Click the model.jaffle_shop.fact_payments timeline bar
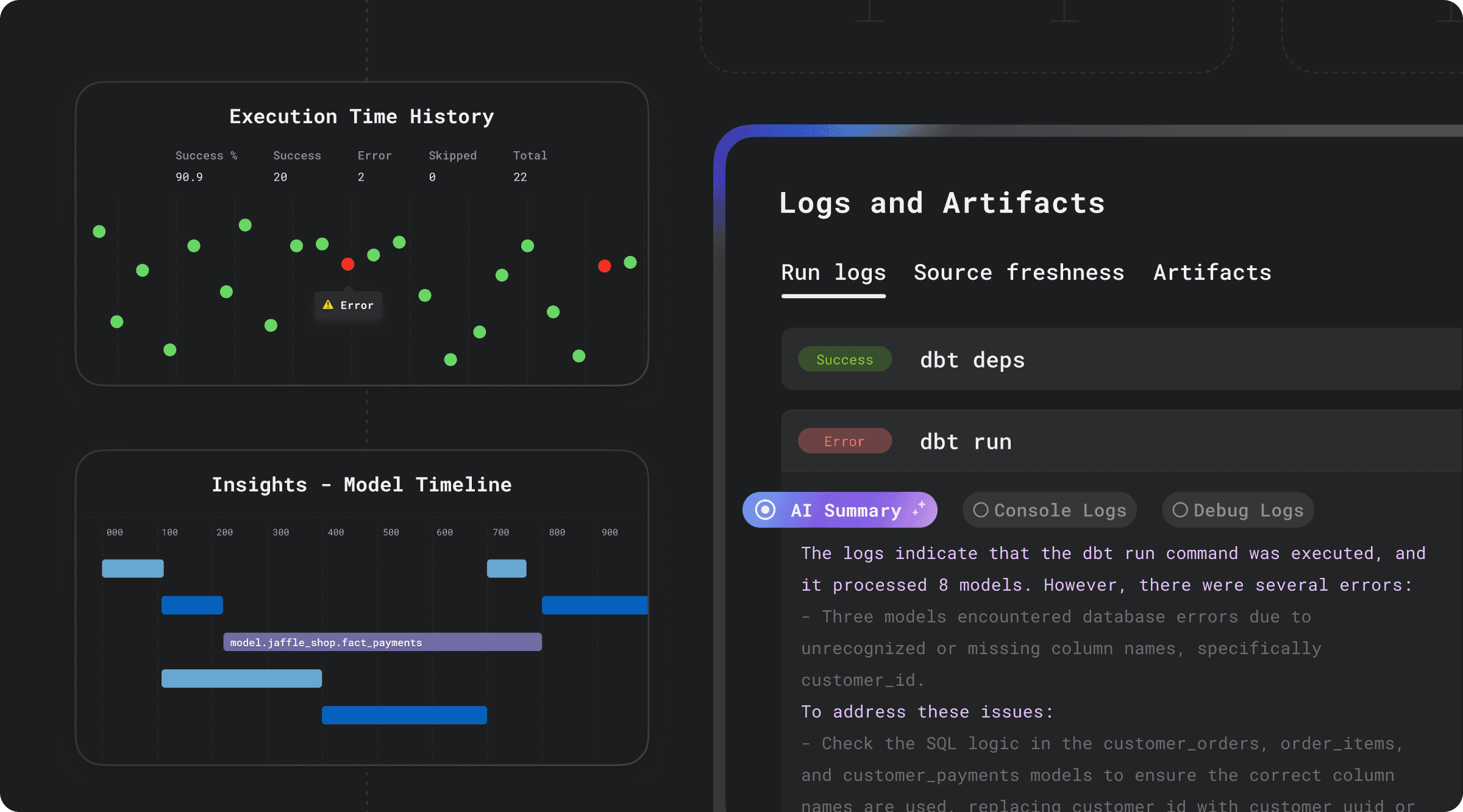The image size is (1463, 812). point(382,642)
